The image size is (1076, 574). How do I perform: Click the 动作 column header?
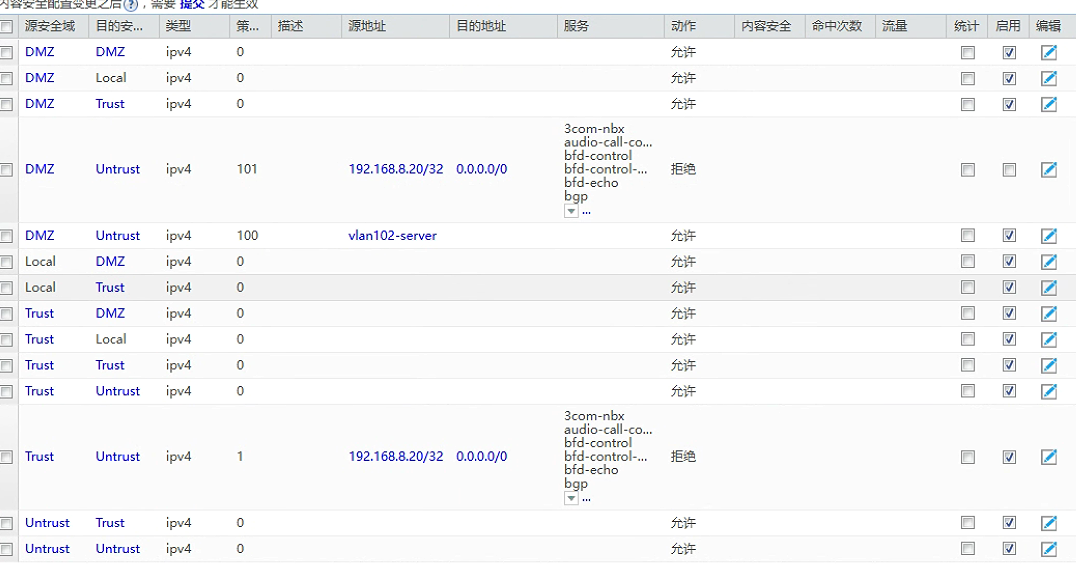point(684,26)
